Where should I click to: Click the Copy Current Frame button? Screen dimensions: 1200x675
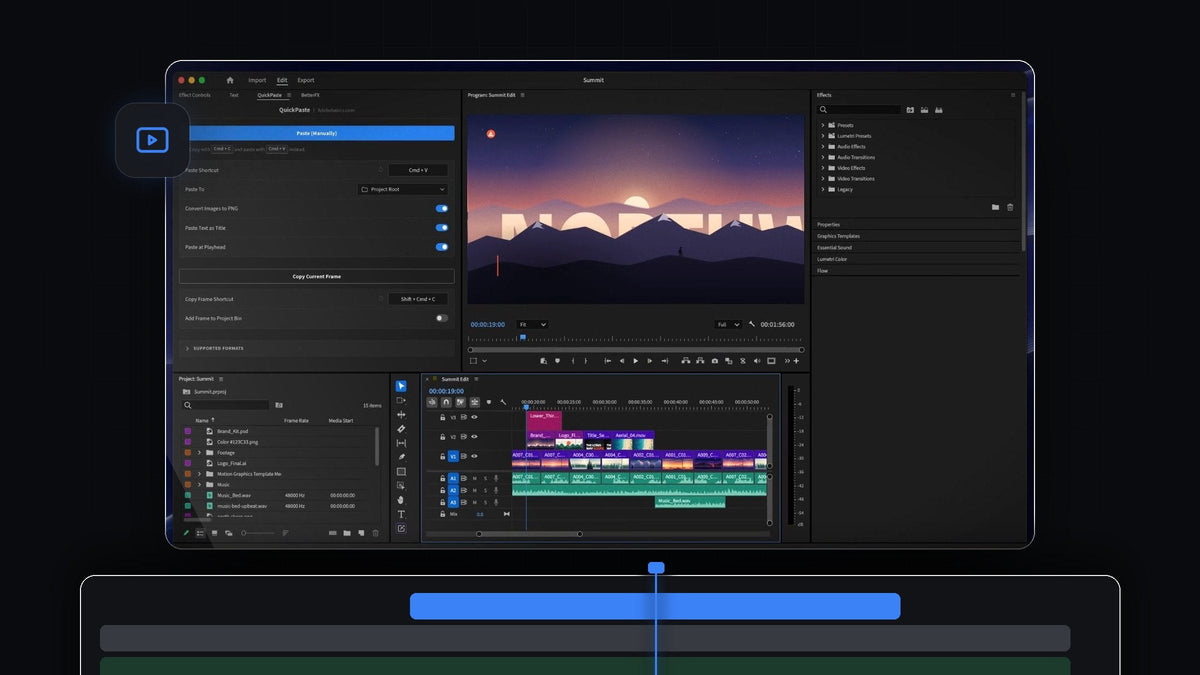click(316, 276)
